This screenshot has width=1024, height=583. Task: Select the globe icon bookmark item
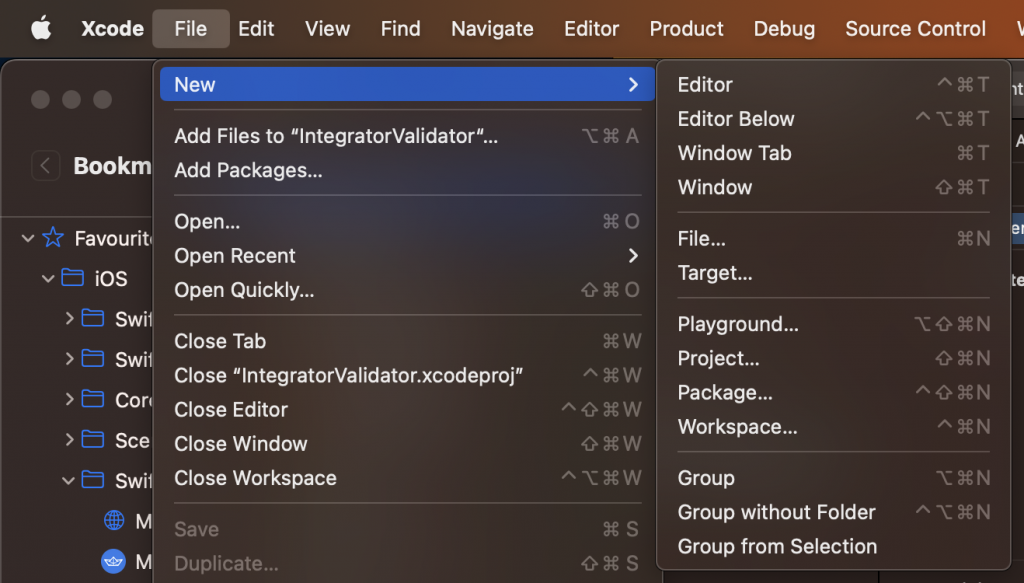pyautogui.click(x=114, y=520)
